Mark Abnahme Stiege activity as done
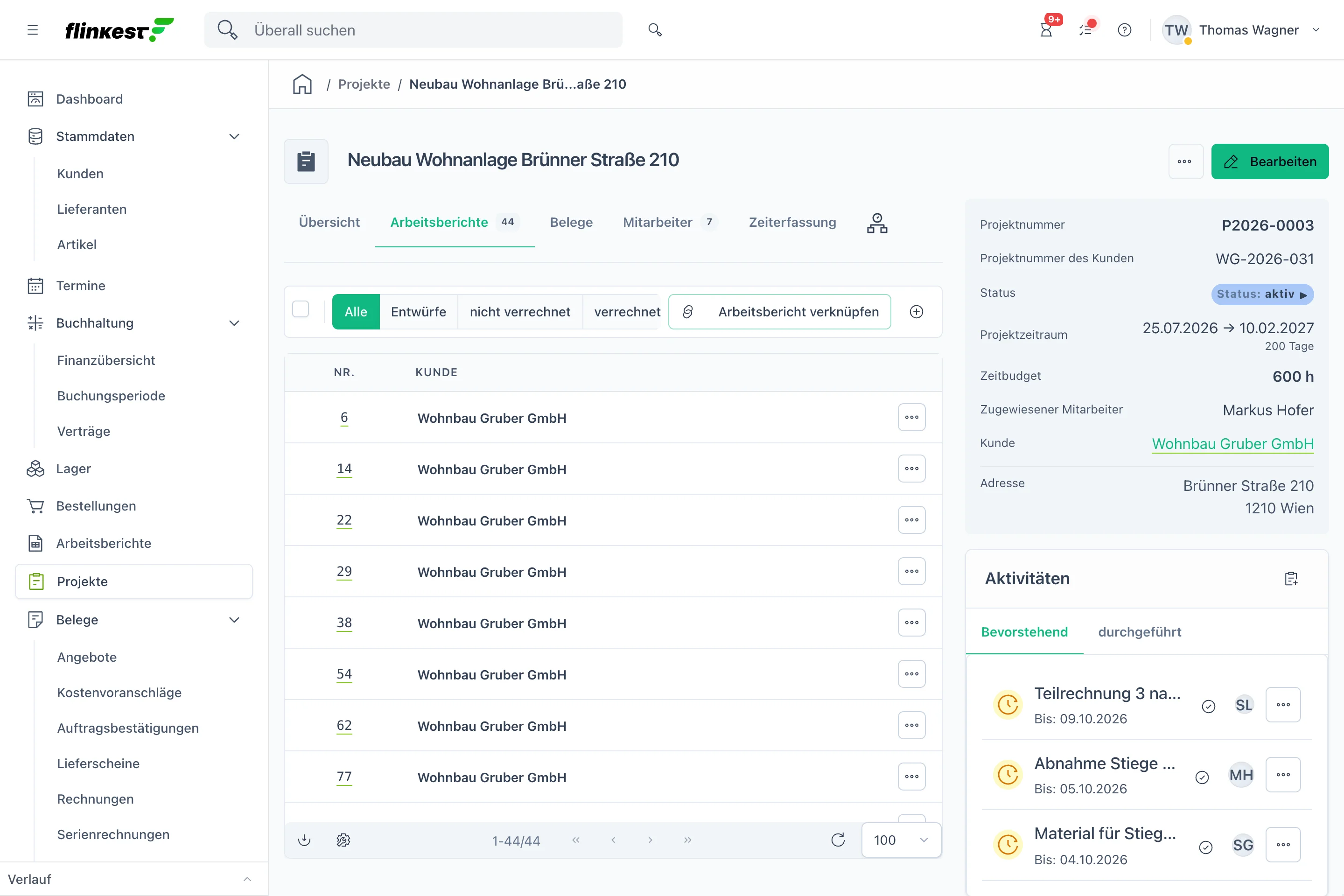 pos(1202,777)
